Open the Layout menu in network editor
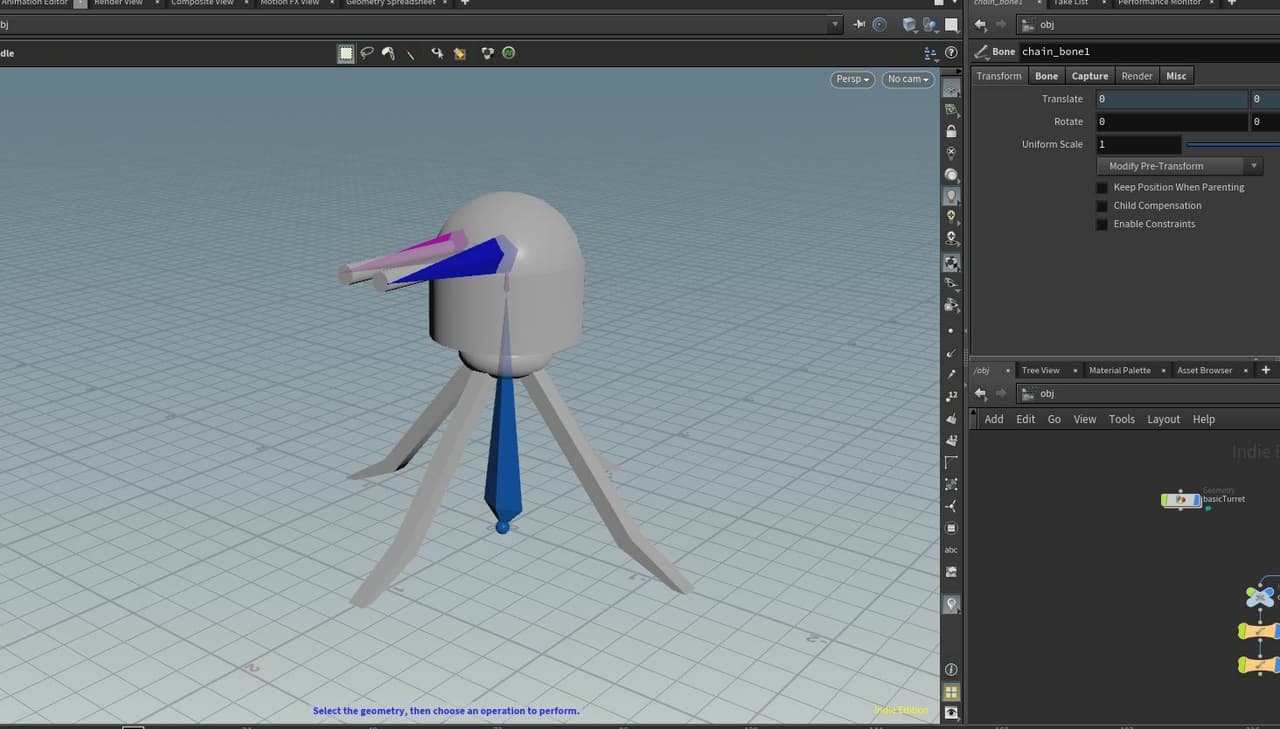The image size is (1280, 729). 1163,419
